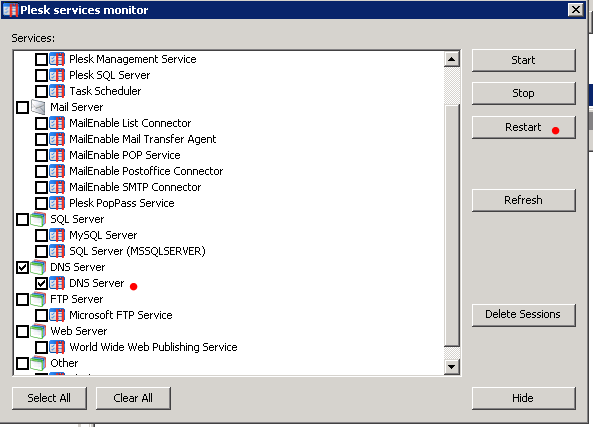
Task: Hide the services monitor window
Action: pyautogui.click(x=523, y=398)
